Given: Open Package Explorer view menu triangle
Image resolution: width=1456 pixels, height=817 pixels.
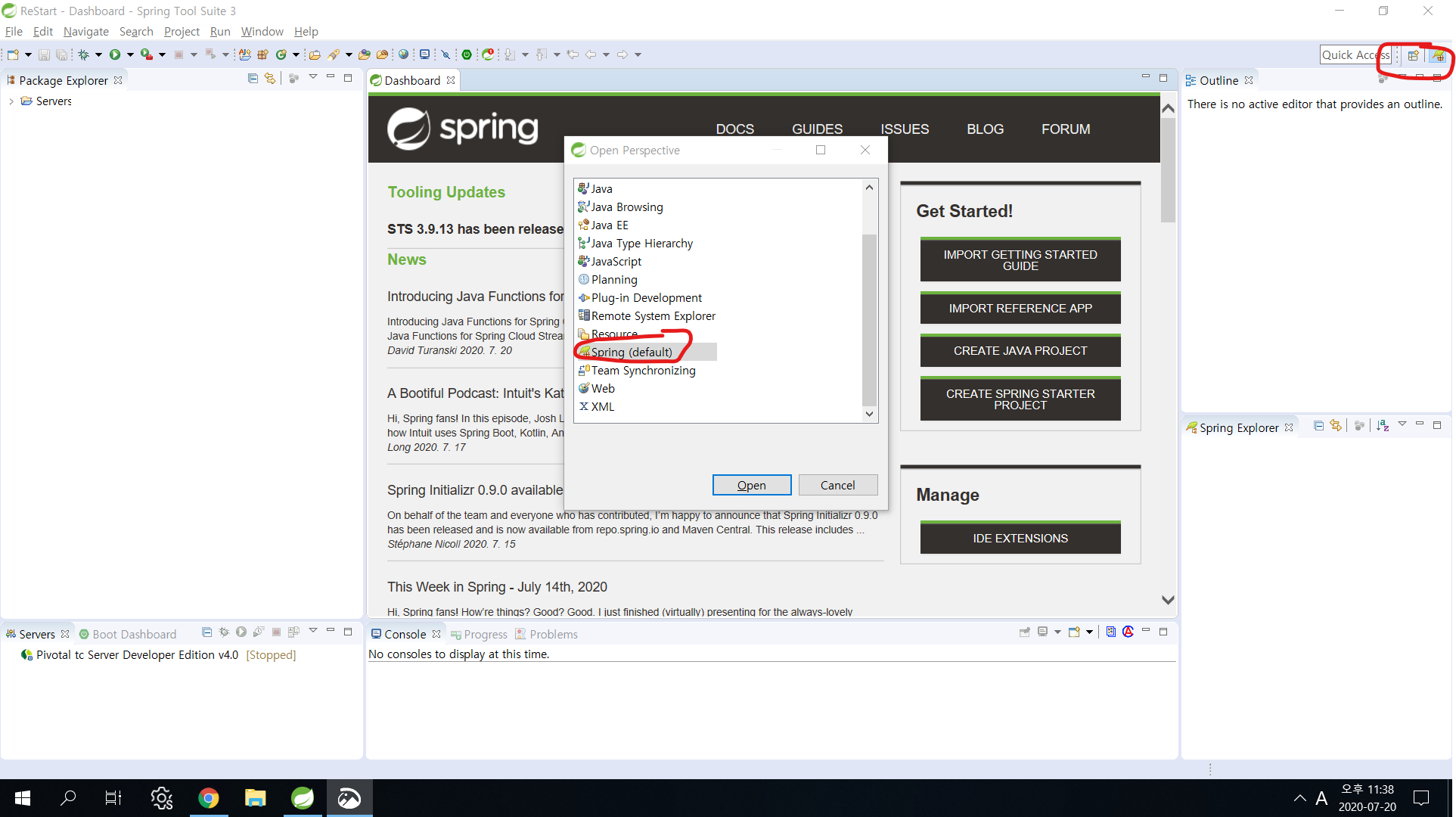Looking at the screenshot, I should click(x=312, y=78).
